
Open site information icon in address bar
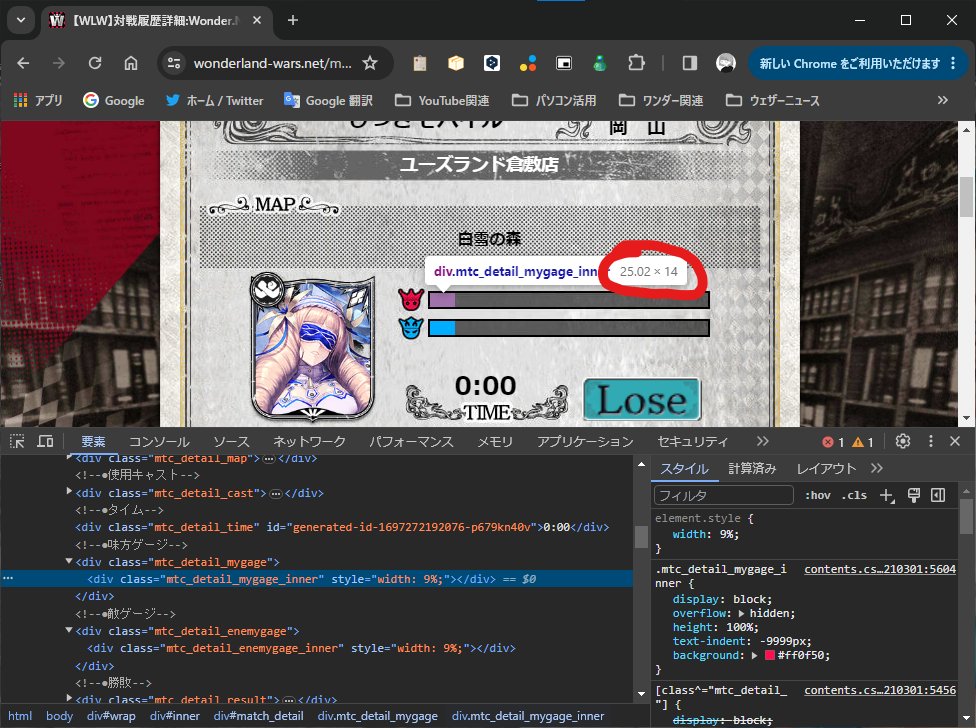[x=174, y=63]
